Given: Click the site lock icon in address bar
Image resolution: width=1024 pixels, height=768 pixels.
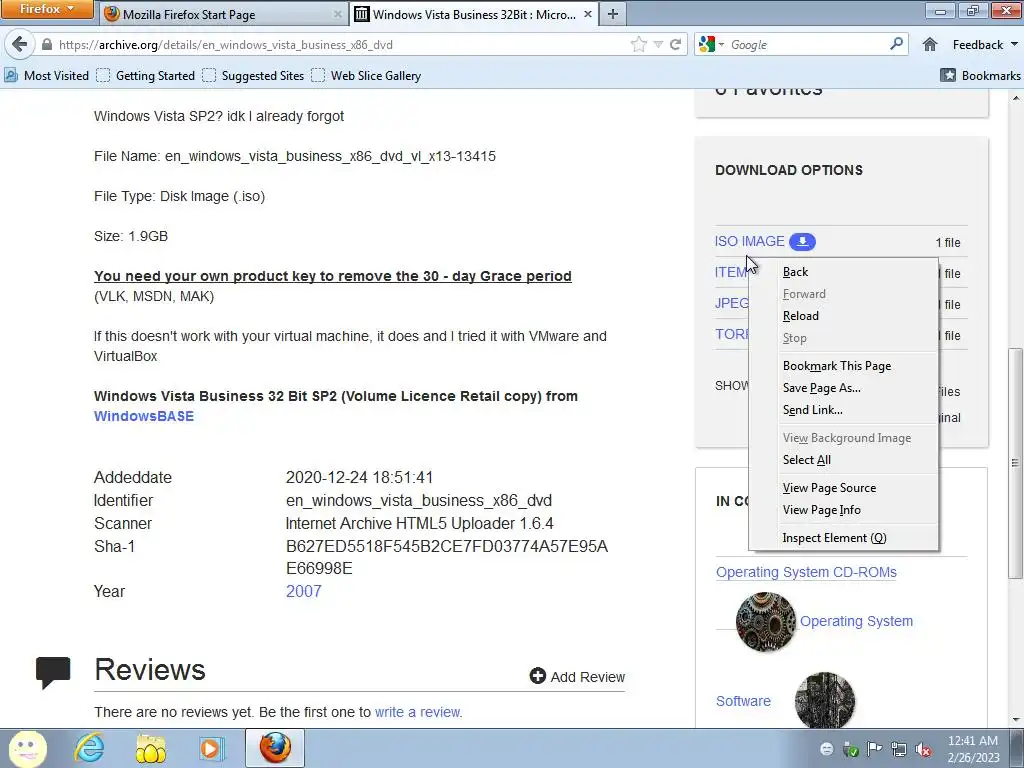Looking at the screenshot, I should click(46, 44).
